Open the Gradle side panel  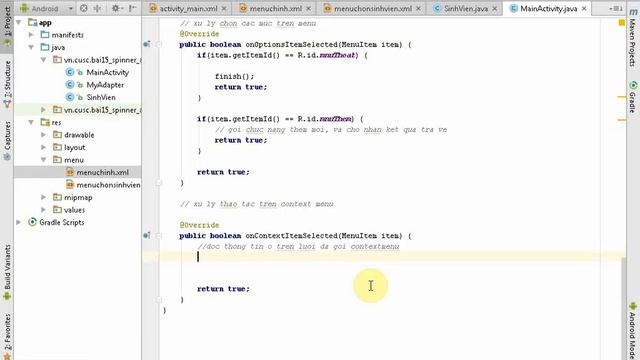coord(633,97)
